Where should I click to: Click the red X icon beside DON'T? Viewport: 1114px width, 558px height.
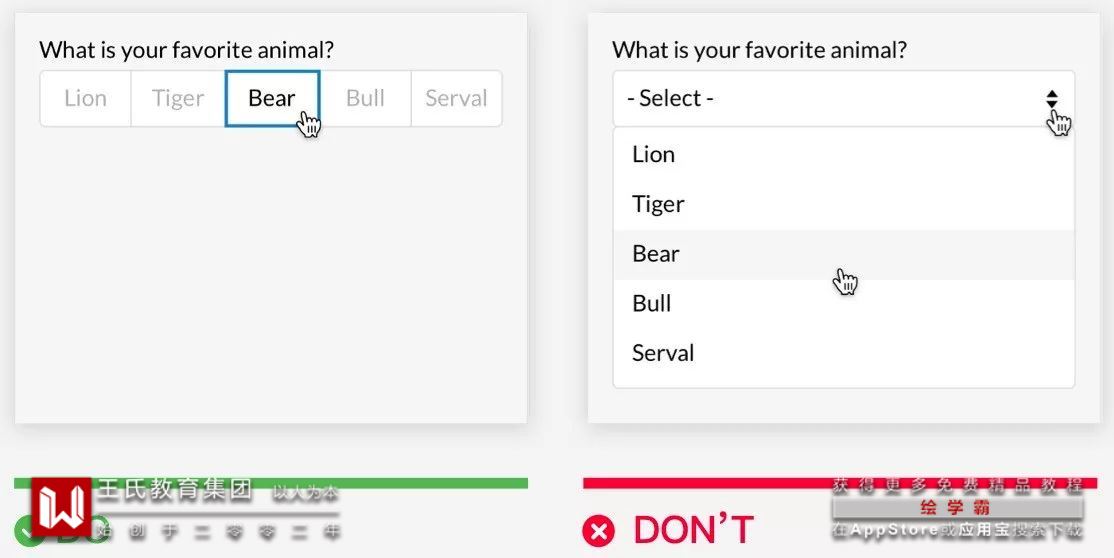pyautogui.click(x=598, y=530)
